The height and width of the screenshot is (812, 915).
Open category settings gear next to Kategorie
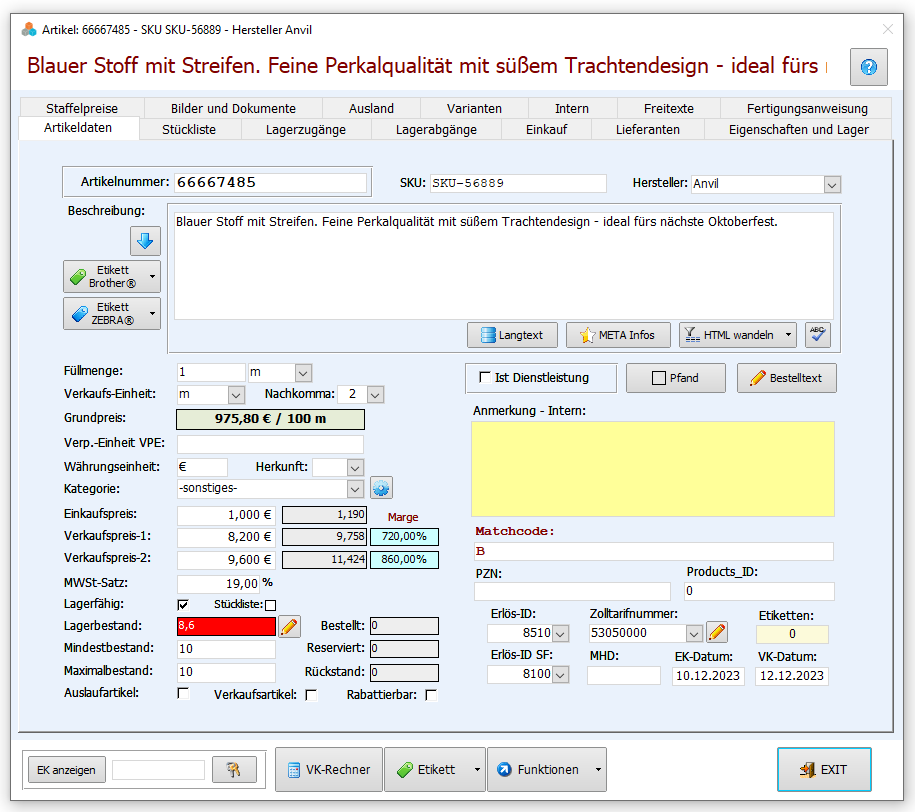pyautogui.click(x=381, y=488)
